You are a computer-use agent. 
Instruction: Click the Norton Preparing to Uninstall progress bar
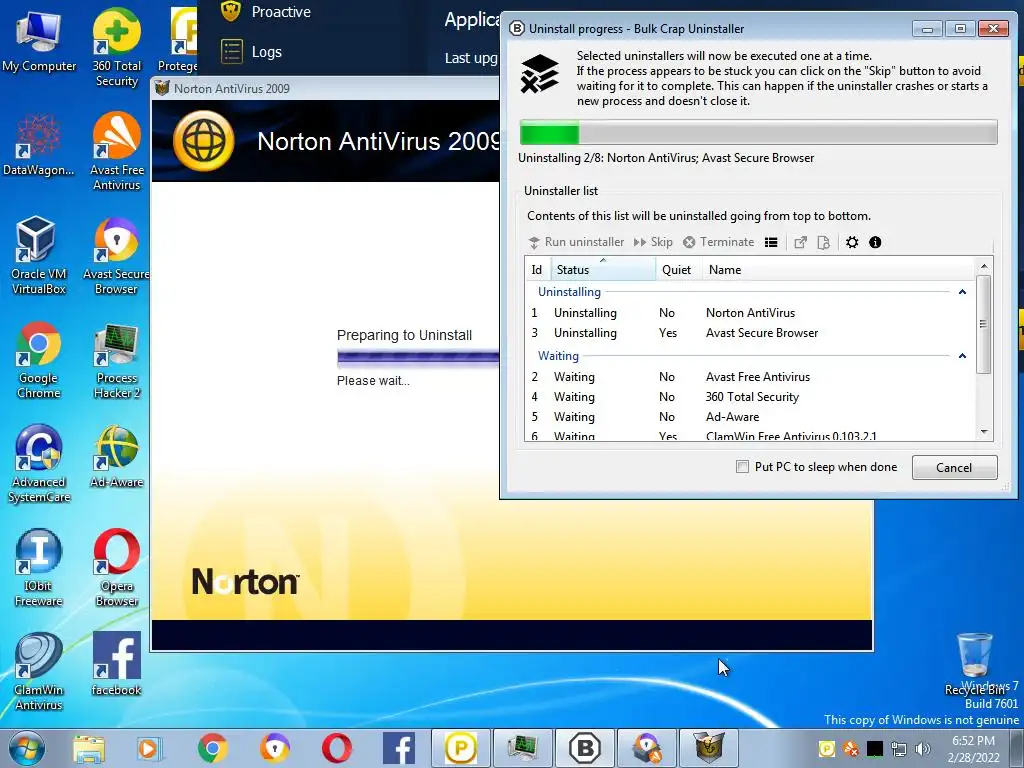tap(418, 357)
